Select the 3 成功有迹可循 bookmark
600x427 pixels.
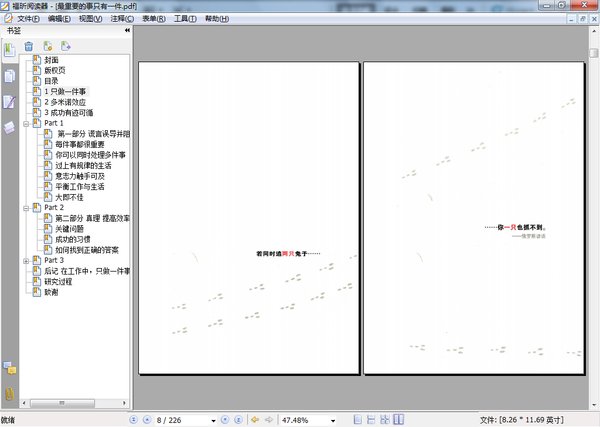pyautogui.click(x=68, y=112)
